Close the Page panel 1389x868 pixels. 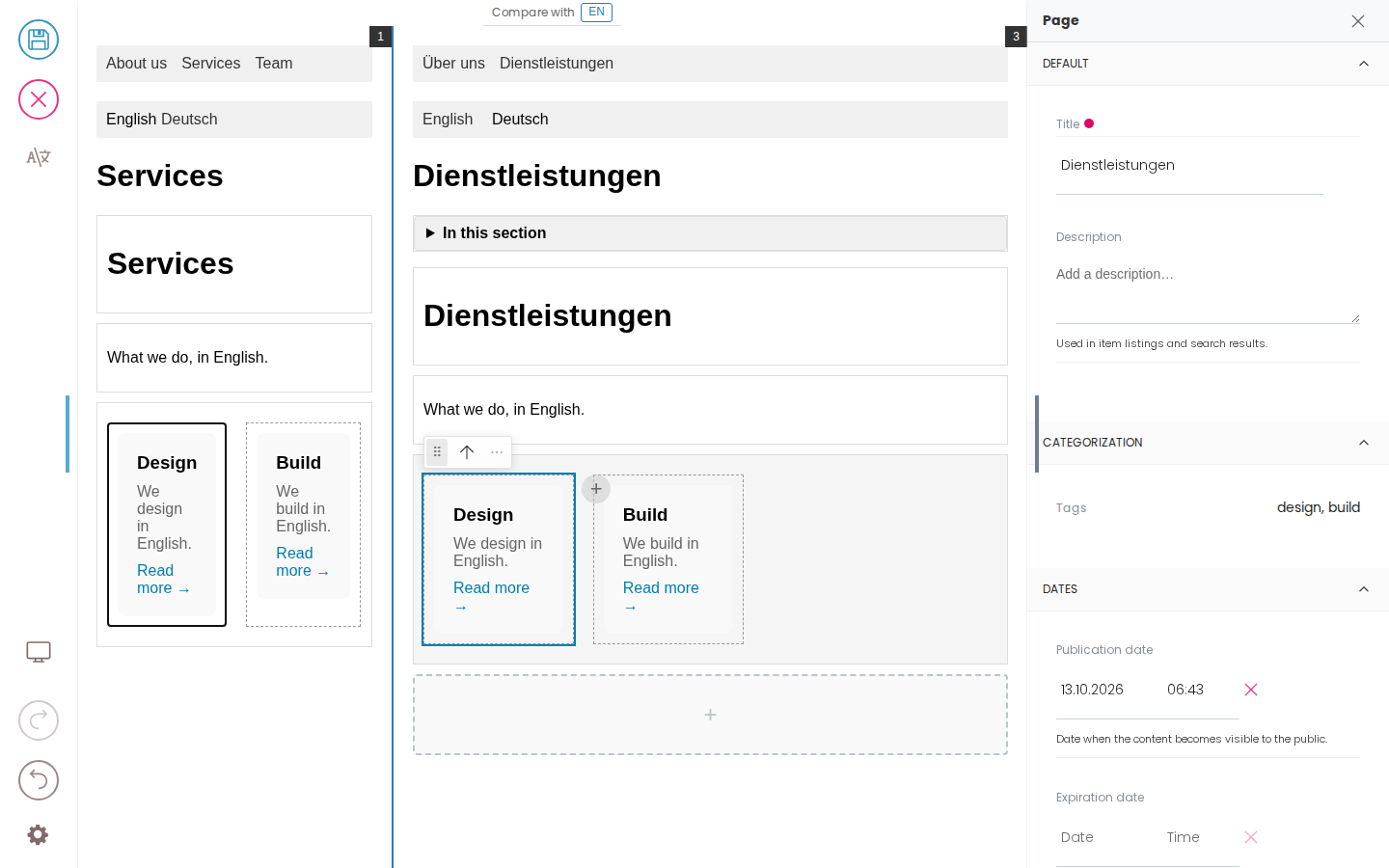click(1358, 21)
